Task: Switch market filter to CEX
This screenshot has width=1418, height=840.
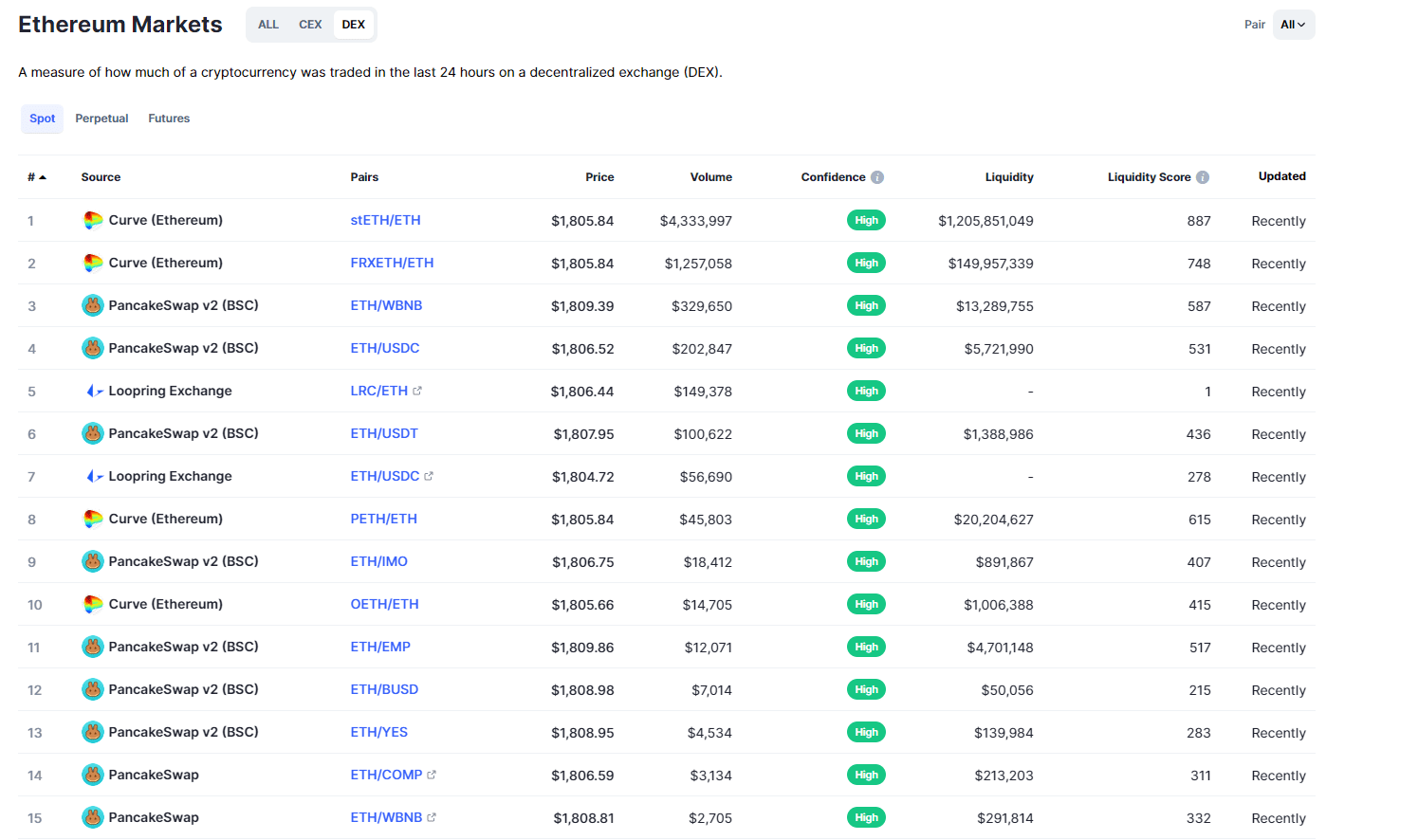Action: coord(310,25)
